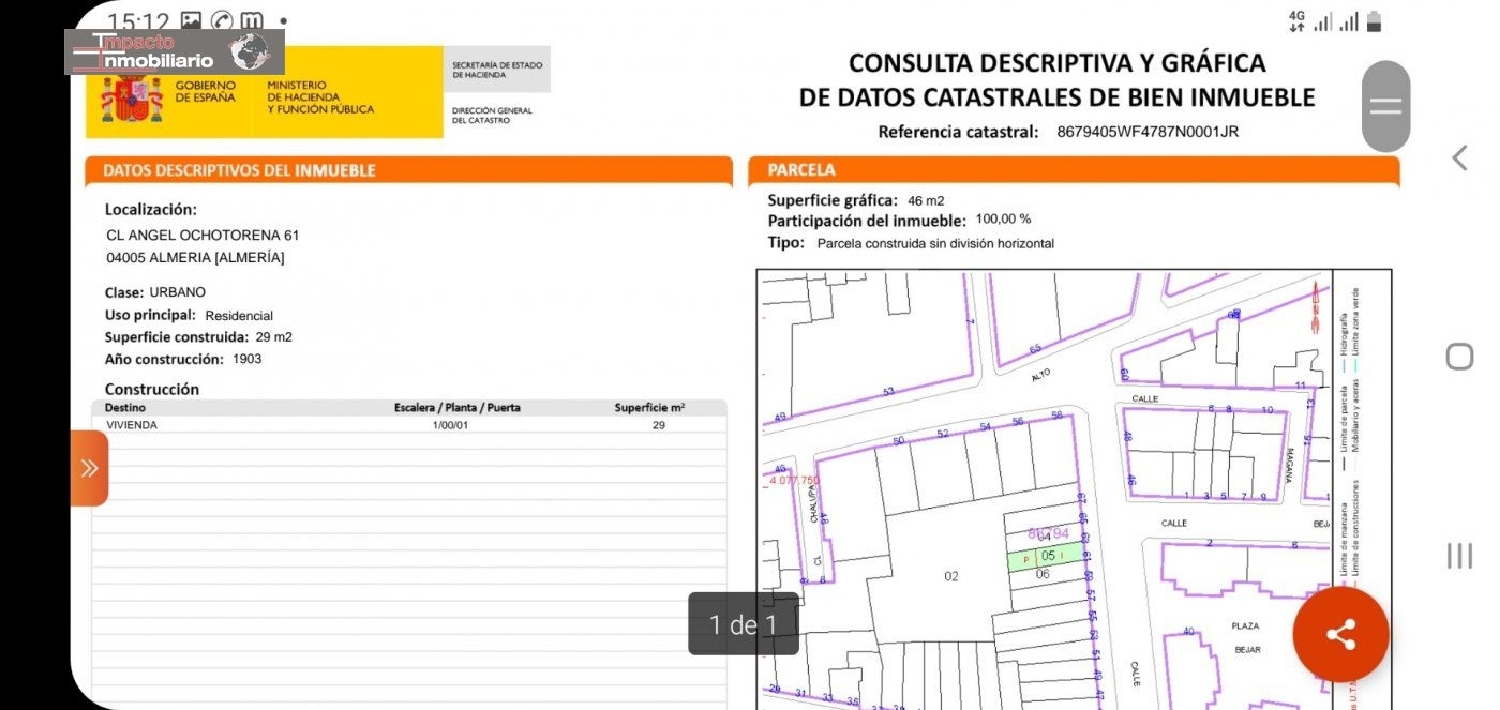Image resolution: width=1500 pixels, height=710 pixels.
Task: Tap the '1/00/01' table cell
Action: pos(450,425)
